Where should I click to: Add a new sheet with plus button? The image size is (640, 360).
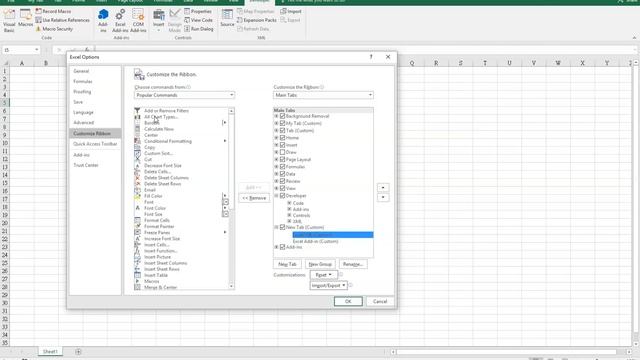(78, 352)
